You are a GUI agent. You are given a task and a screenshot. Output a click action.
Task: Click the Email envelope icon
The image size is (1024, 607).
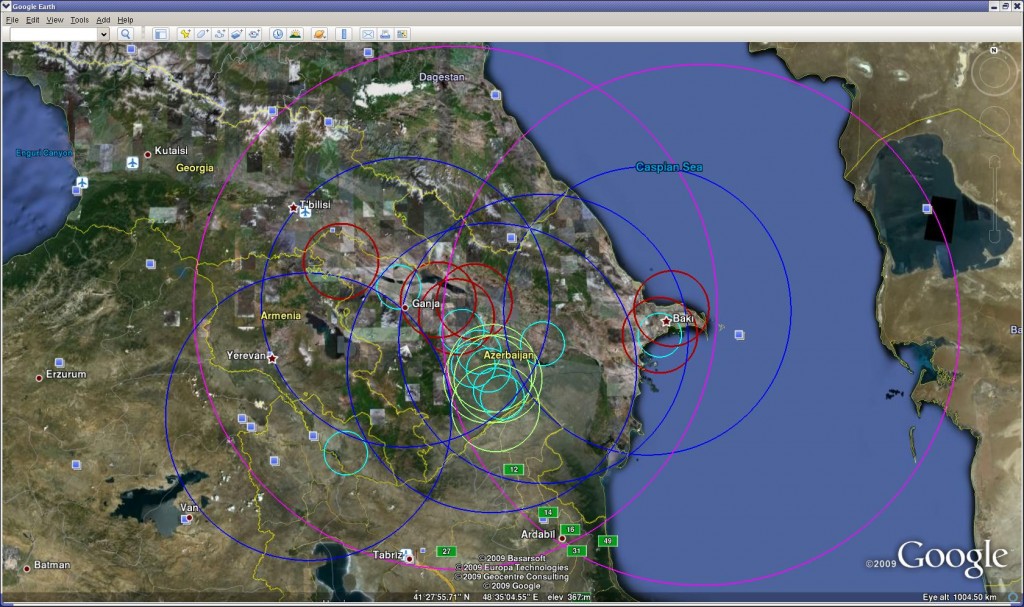click(x=368, y=34)
